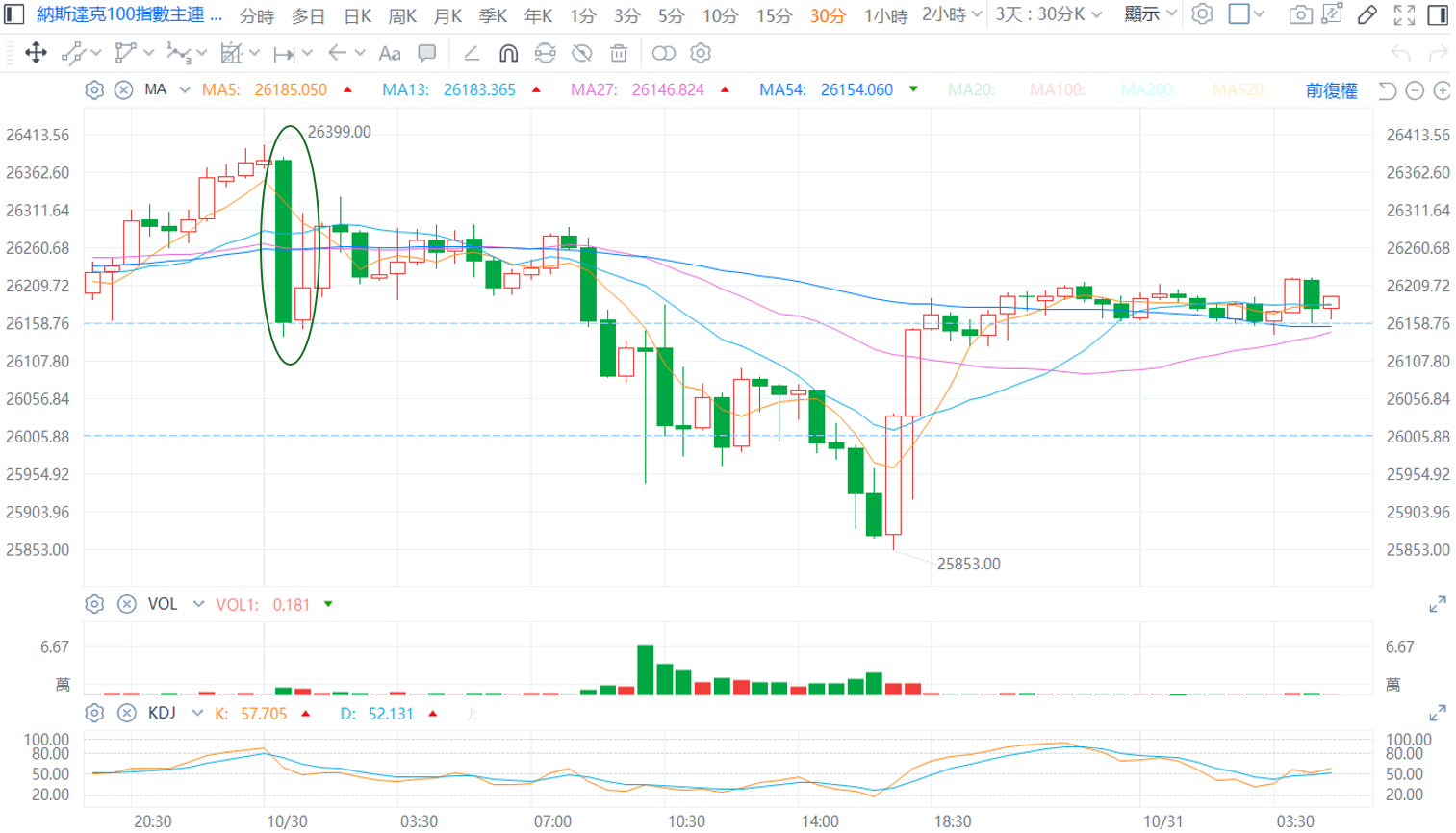Open the 納斯達克100指數 symbol title
This screenshot has height=833, width=1456.
(129, 14)
